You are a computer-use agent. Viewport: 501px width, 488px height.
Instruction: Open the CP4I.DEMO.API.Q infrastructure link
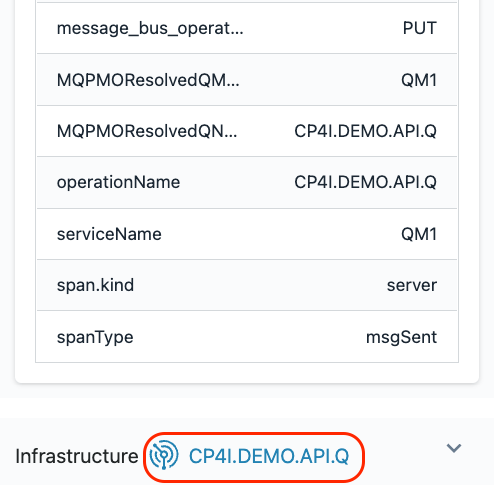point(269,456)
